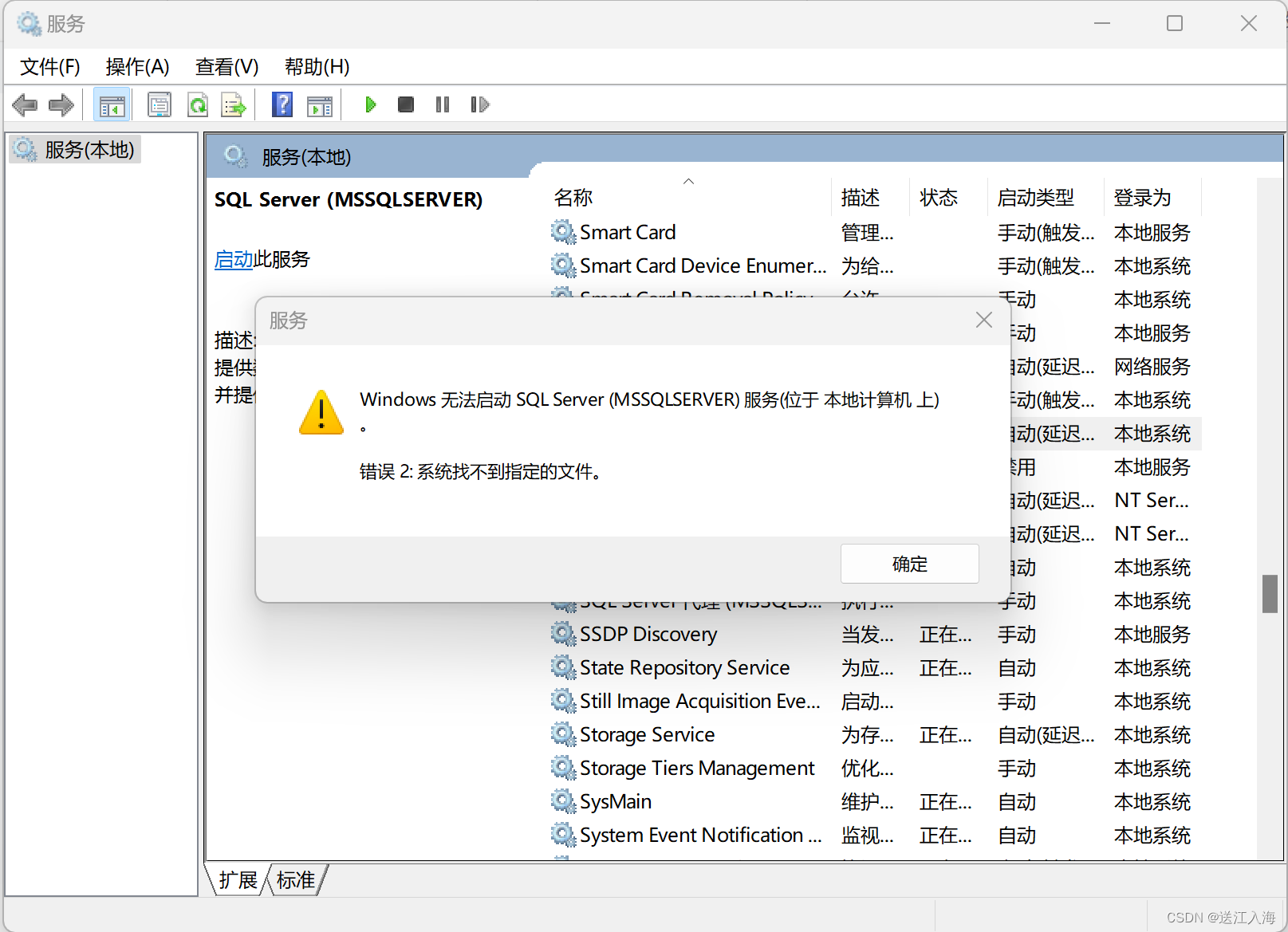Switch to the 标准 tab
This screenshot has height=932, width=1288.
(296, 880)
